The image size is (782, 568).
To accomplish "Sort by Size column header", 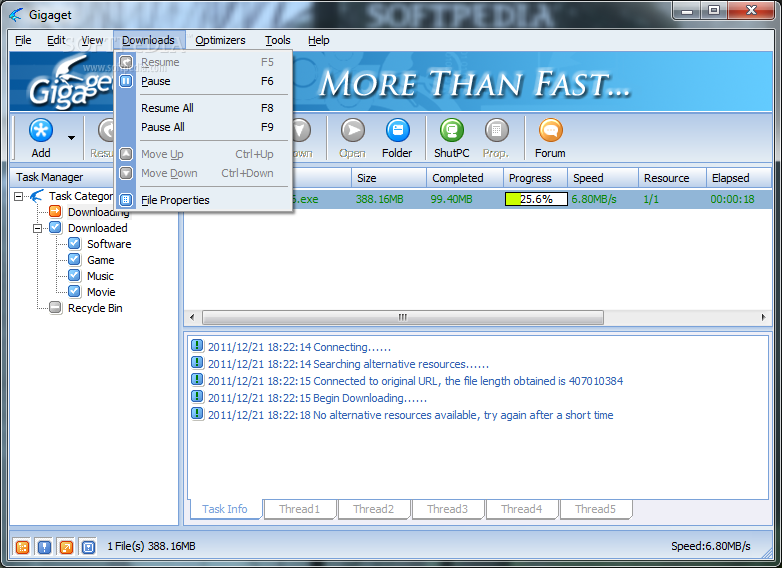I will (389, 178).
